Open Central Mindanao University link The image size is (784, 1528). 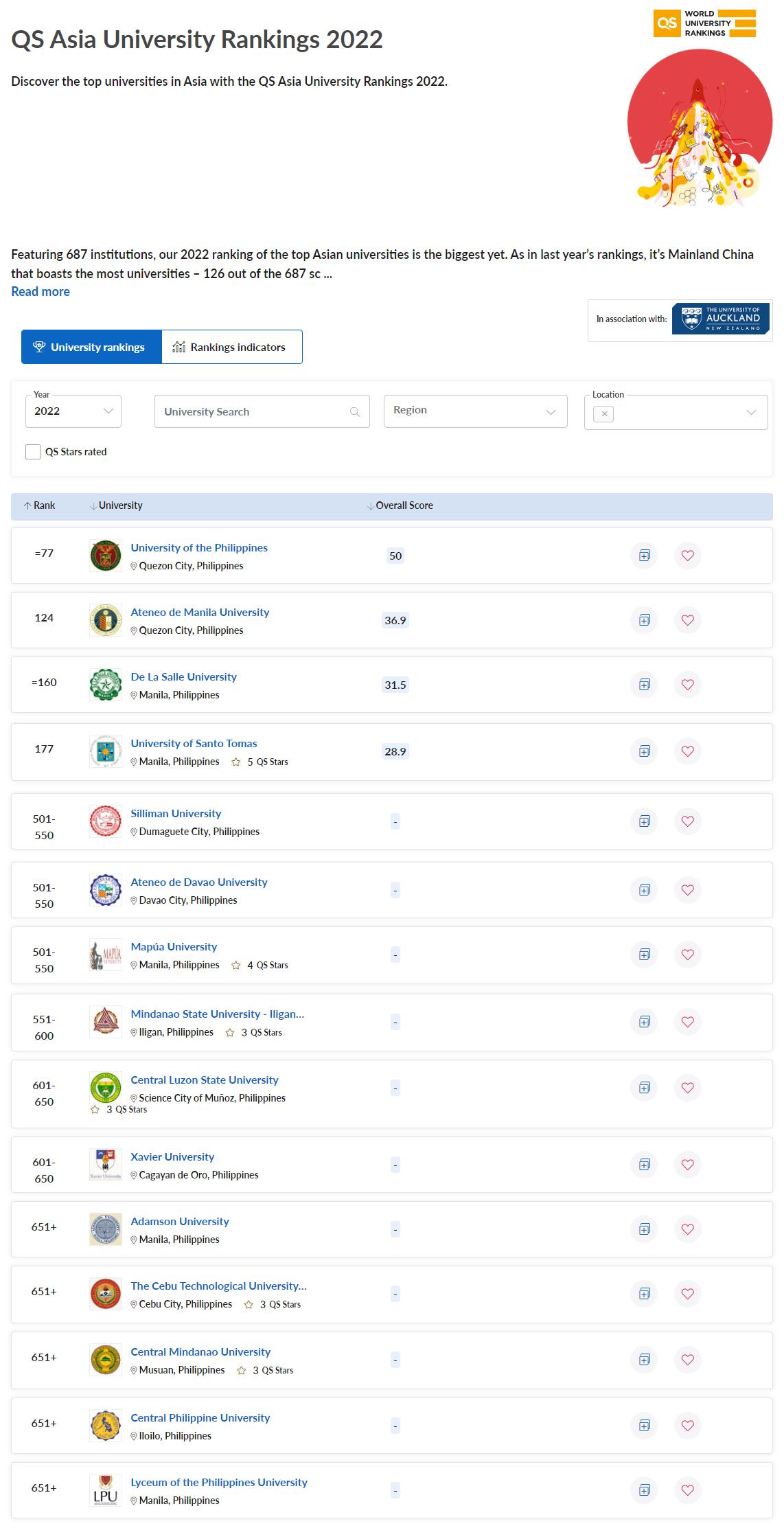pos(200,1352)
